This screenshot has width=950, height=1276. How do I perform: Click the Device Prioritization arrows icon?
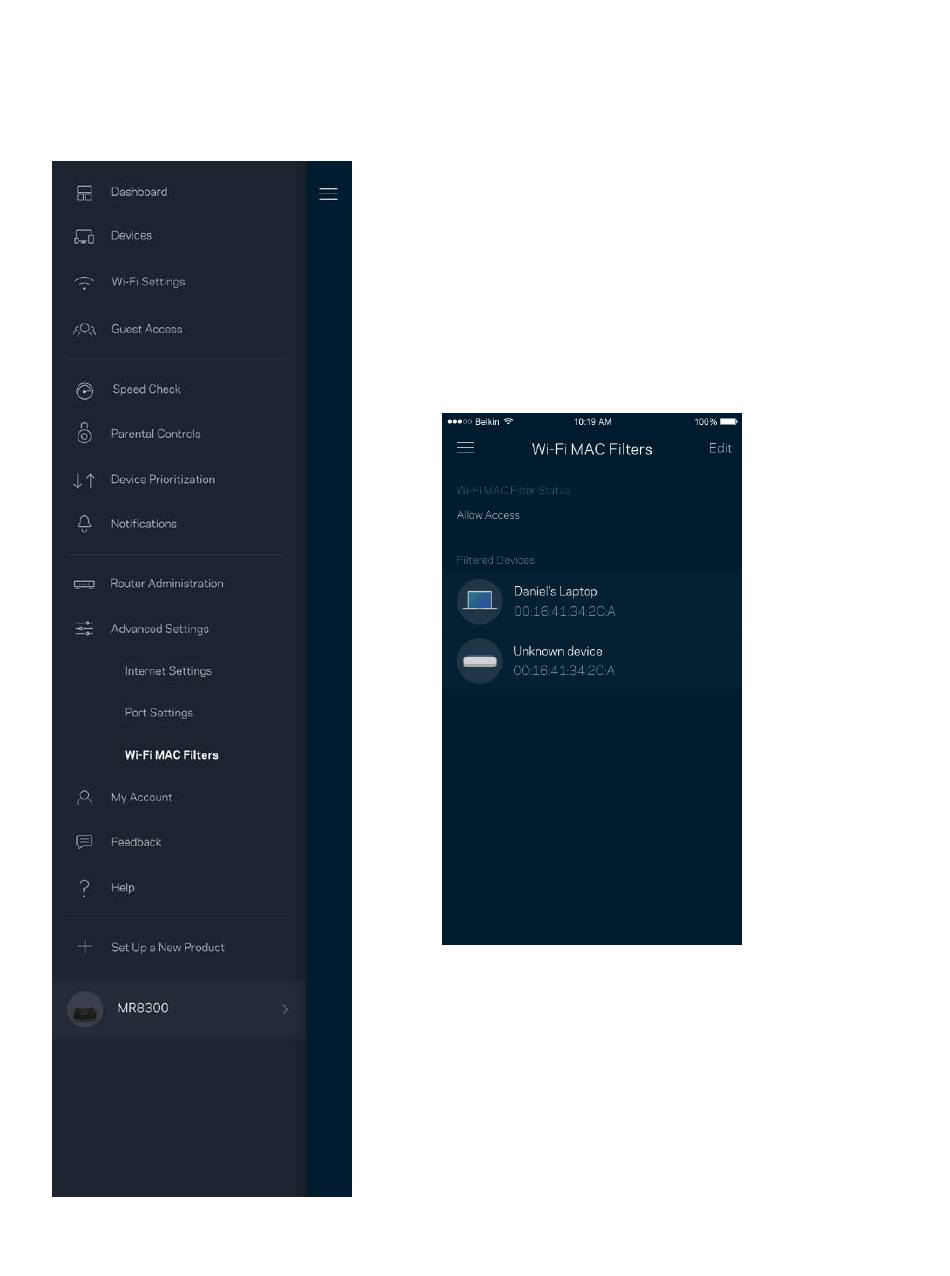(x=84, y=480)
